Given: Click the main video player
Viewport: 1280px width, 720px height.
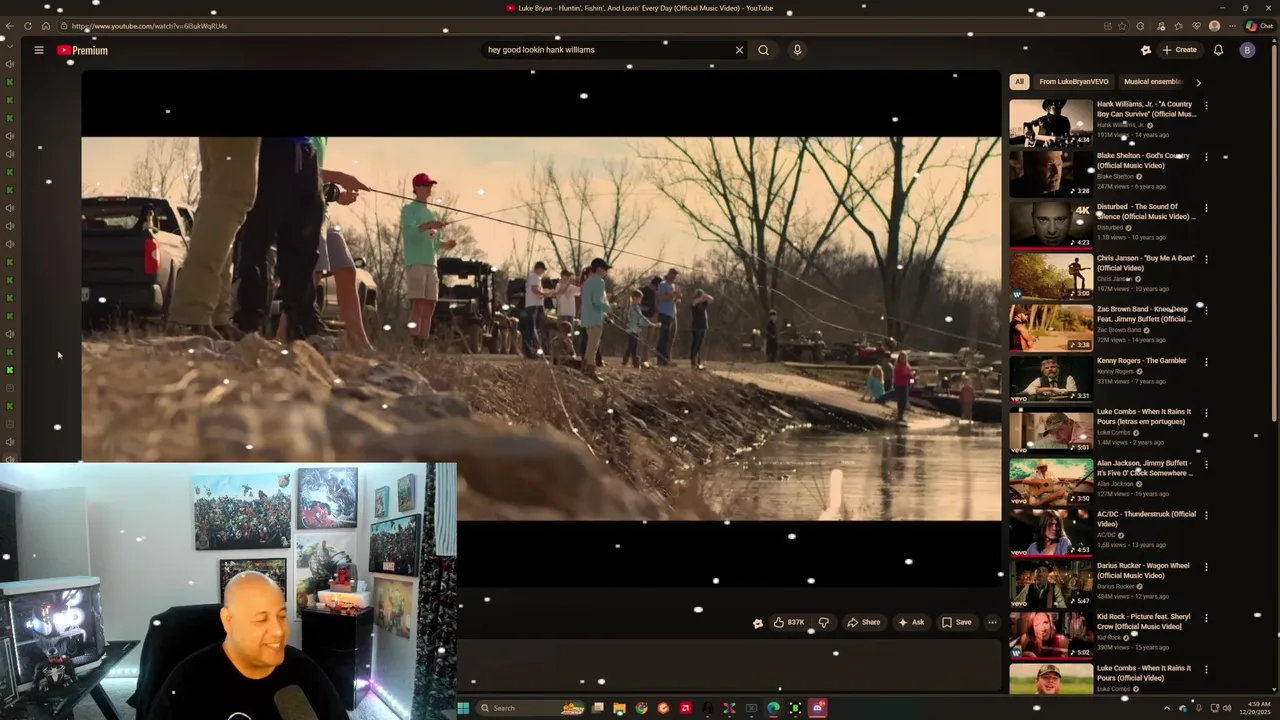Looking at the screenshot, I should point(541,328).
